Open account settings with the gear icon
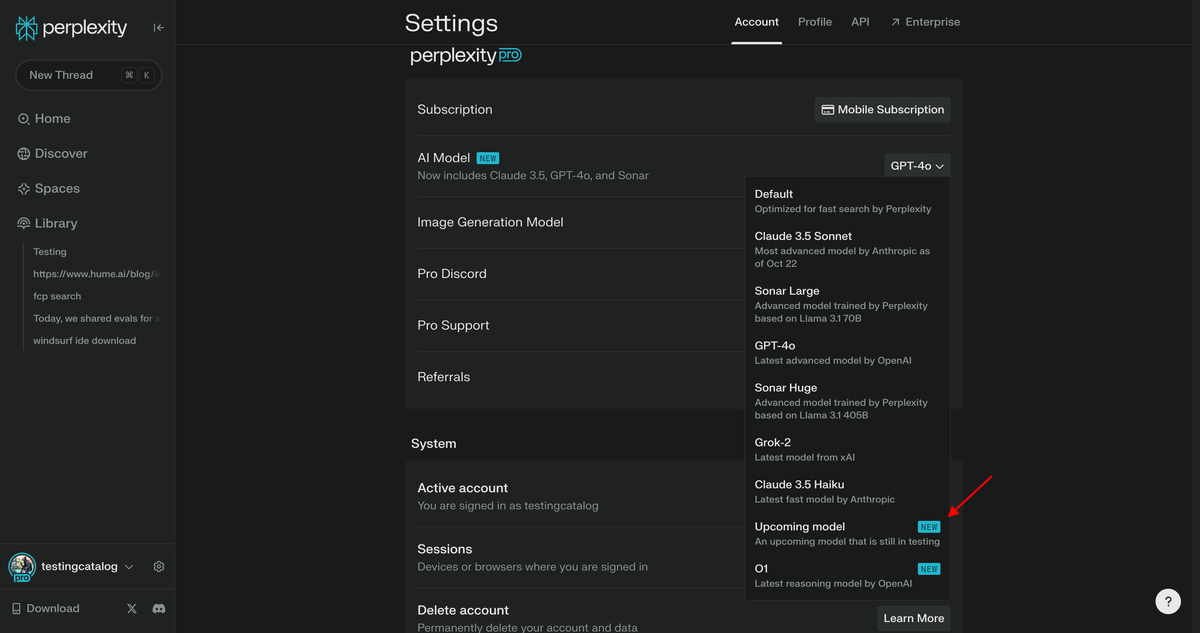The image size is (1200, 633). click(x=158, y=566)
